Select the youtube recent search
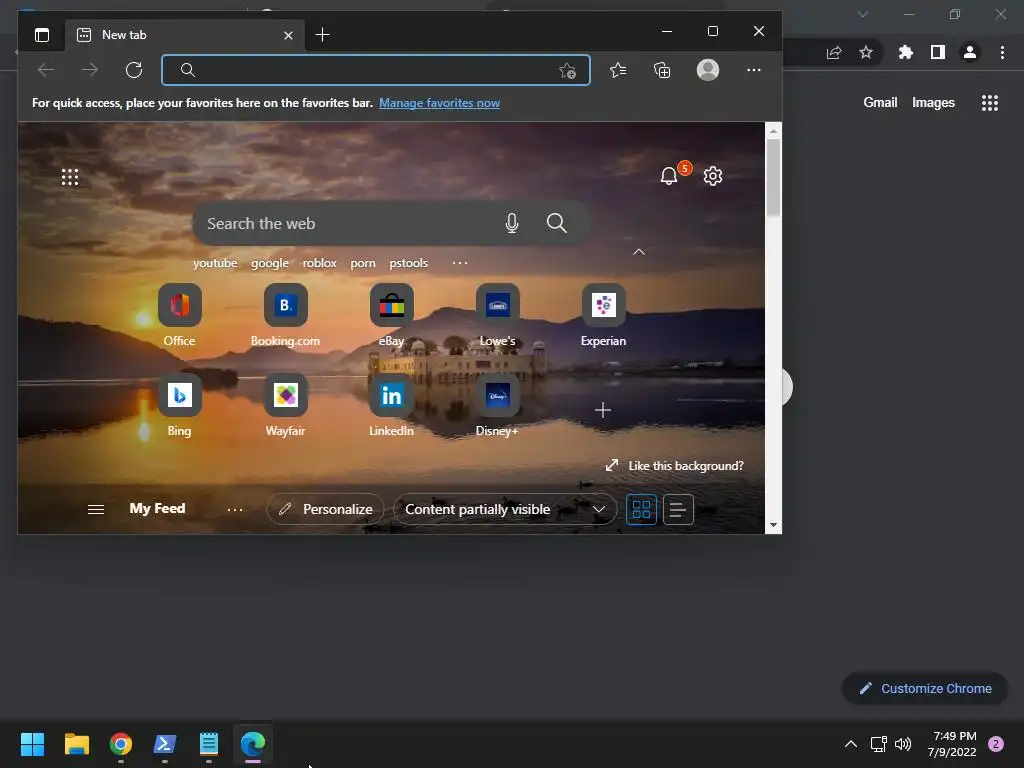This screenshot has height=768, width=1024. point(215,263)
